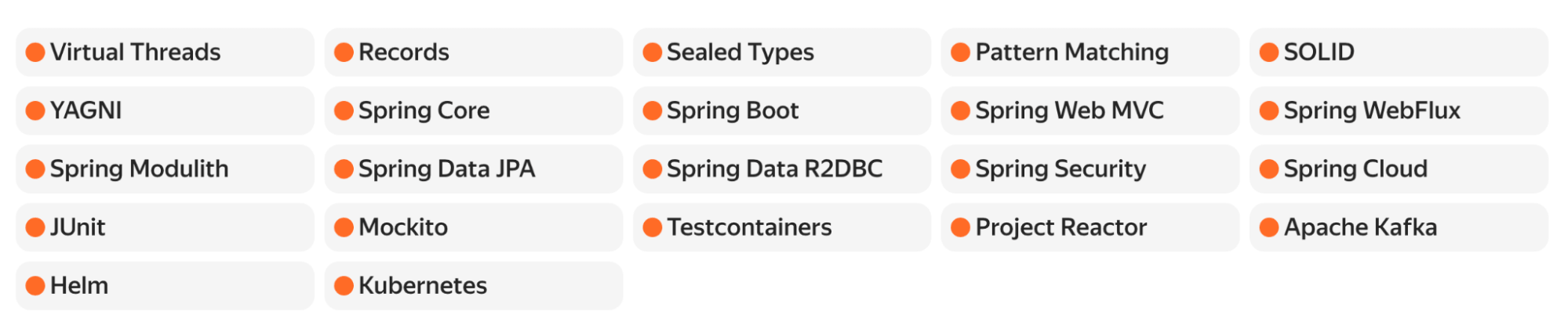Click the orange dot next to Kubernetes

coord(344,286)
